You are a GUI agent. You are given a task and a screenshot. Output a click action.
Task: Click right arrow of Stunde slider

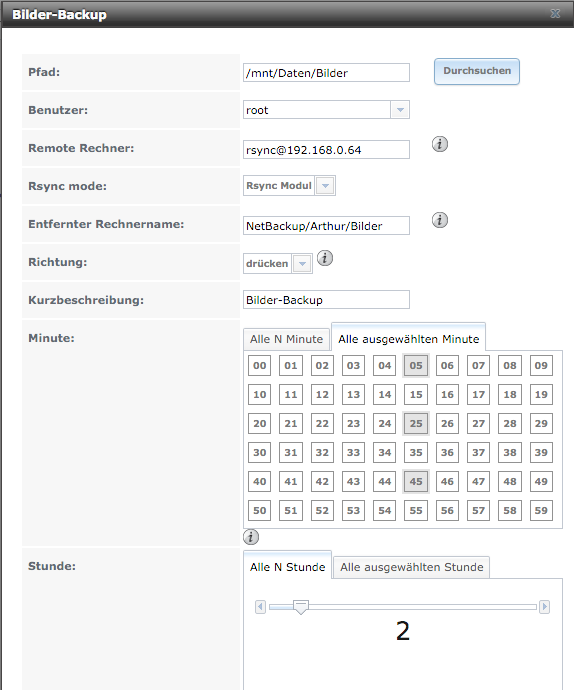pyautogui.click(x=545, y=607)
